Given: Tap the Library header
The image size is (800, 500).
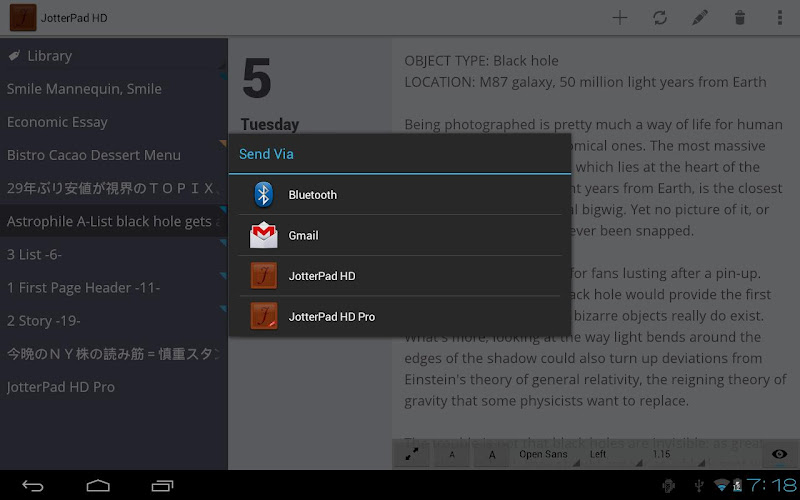Looking at the screenshot, I should pos(113,55).
